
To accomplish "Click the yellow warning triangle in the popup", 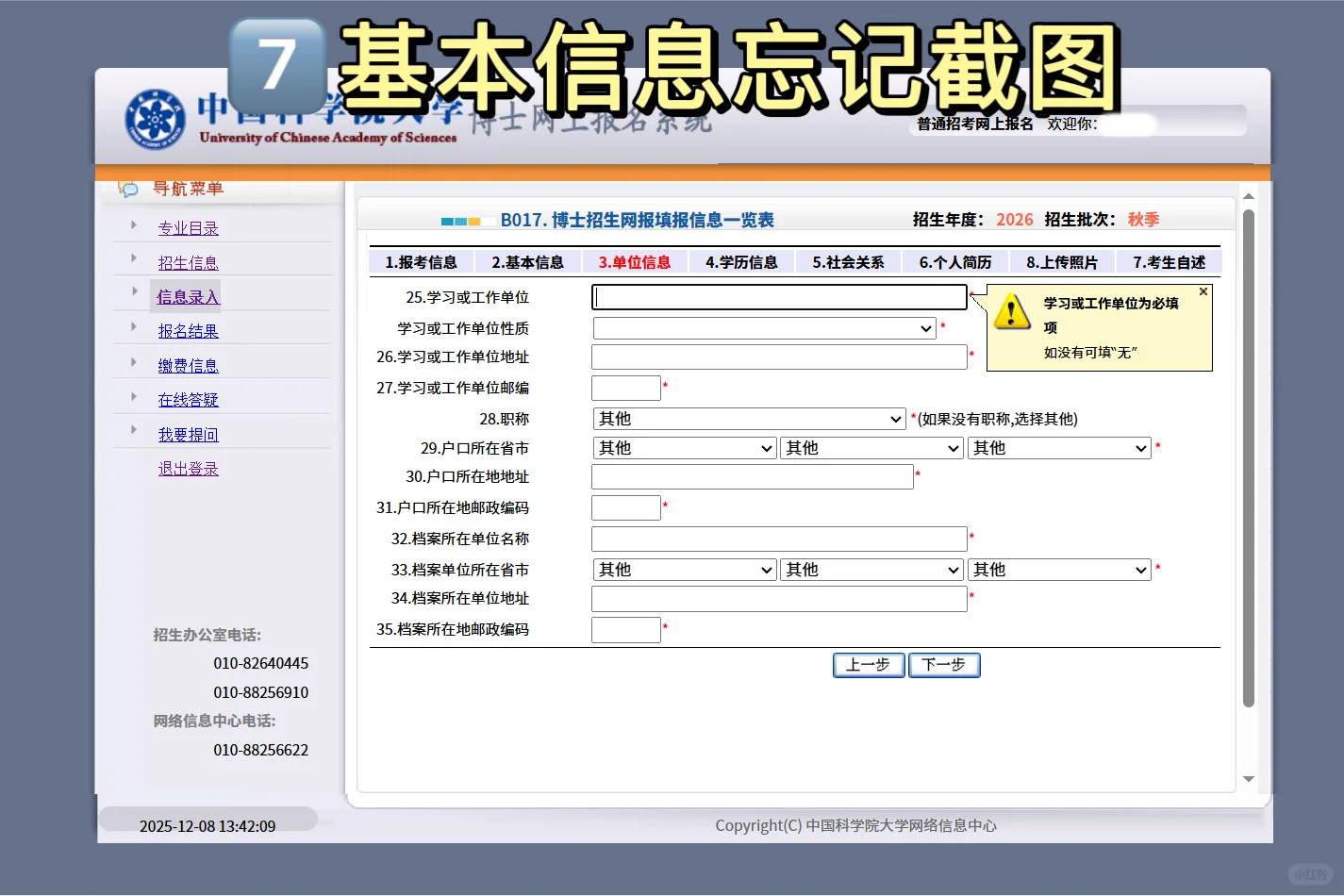I will coord(1012,311).
